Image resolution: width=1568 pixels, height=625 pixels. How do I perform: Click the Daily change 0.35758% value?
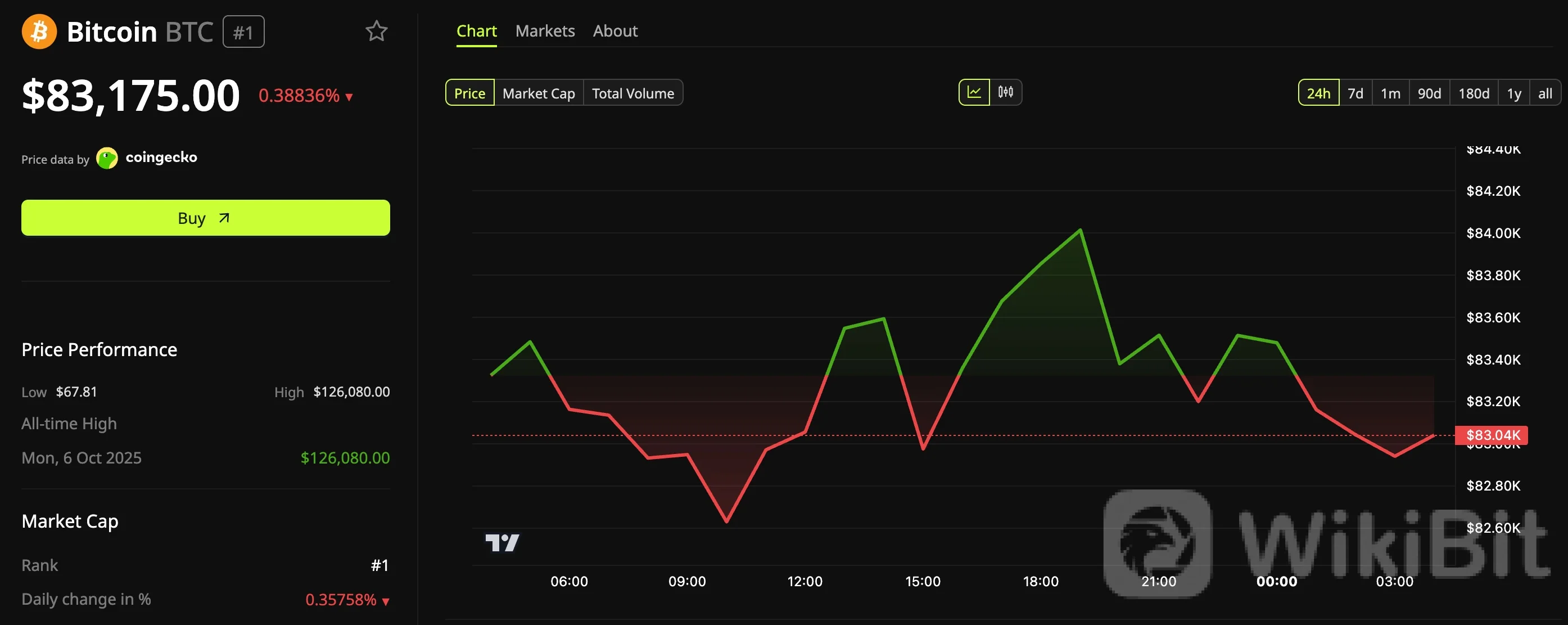tap(341, 600)
